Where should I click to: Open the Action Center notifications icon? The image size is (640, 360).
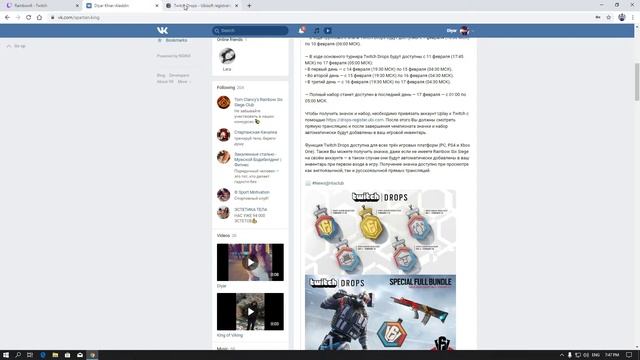pos(629,355)
